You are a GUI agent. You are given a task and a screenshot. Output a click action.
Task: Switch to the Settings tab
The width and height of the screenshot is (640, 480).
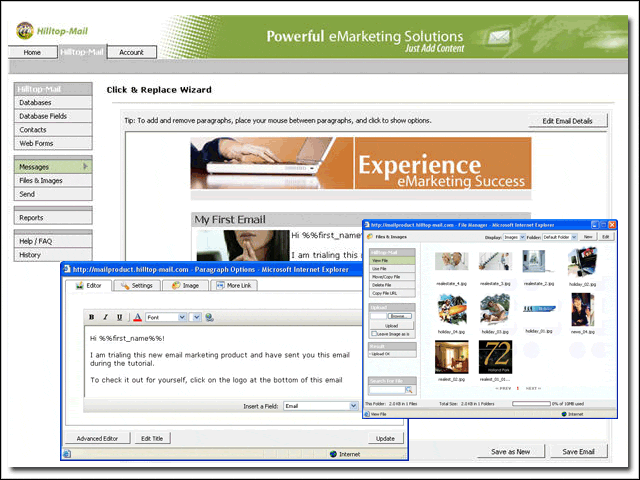[136, 285]
